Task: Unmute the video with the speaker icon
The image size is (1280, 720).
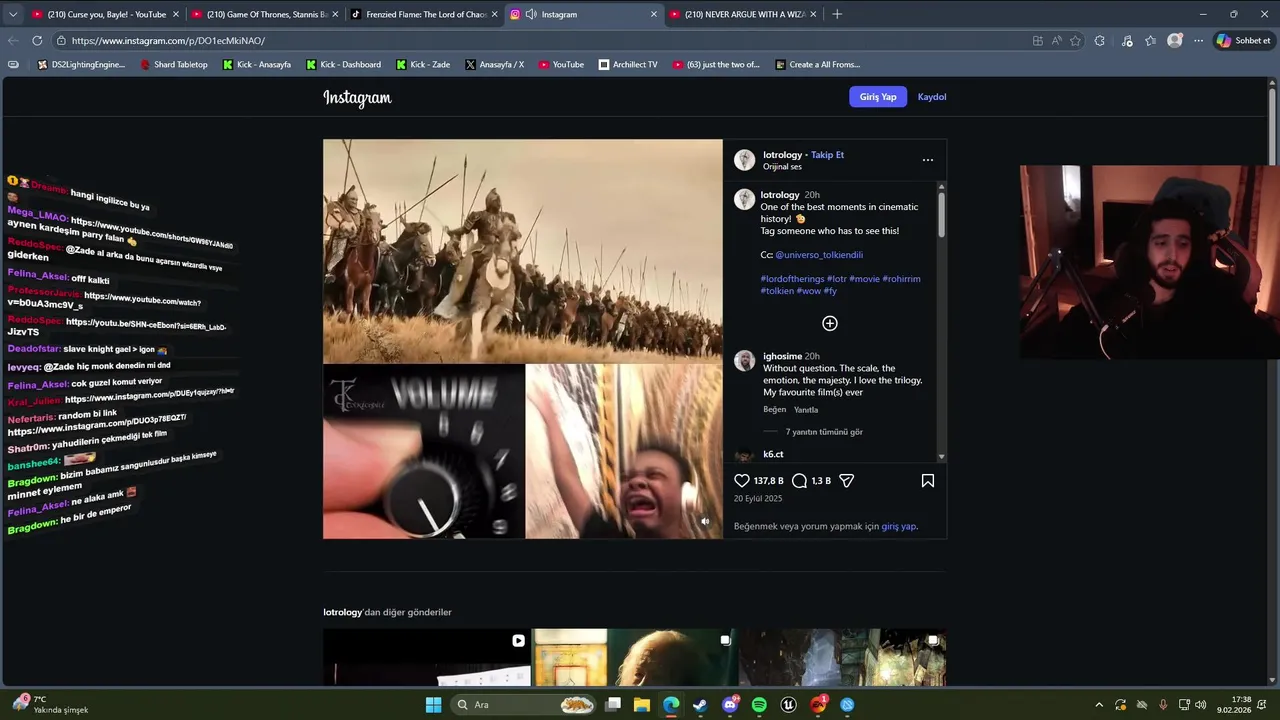Action: (x=705, y=521)
